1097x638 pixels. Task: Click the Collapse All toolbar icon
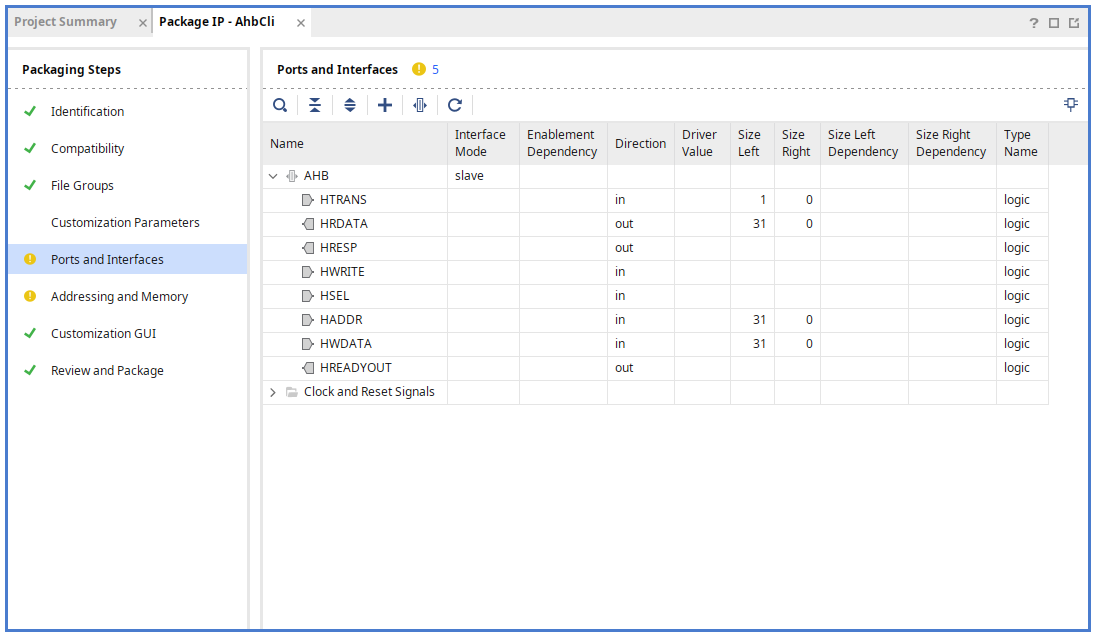click(x=315, y=105)
